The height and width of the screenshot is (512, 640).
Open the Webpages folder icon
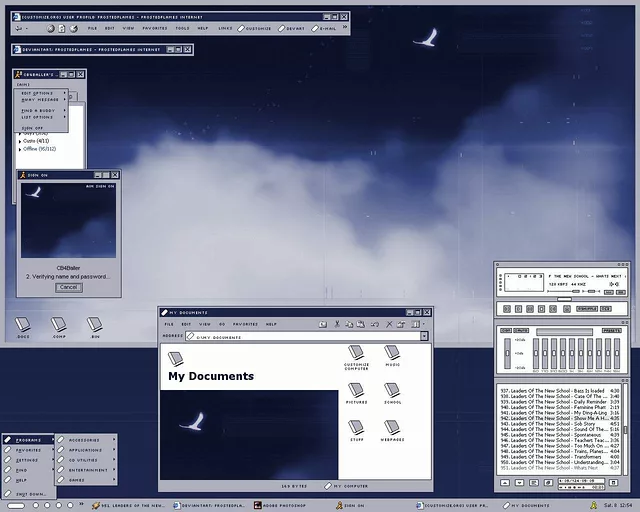pos(392,427)
